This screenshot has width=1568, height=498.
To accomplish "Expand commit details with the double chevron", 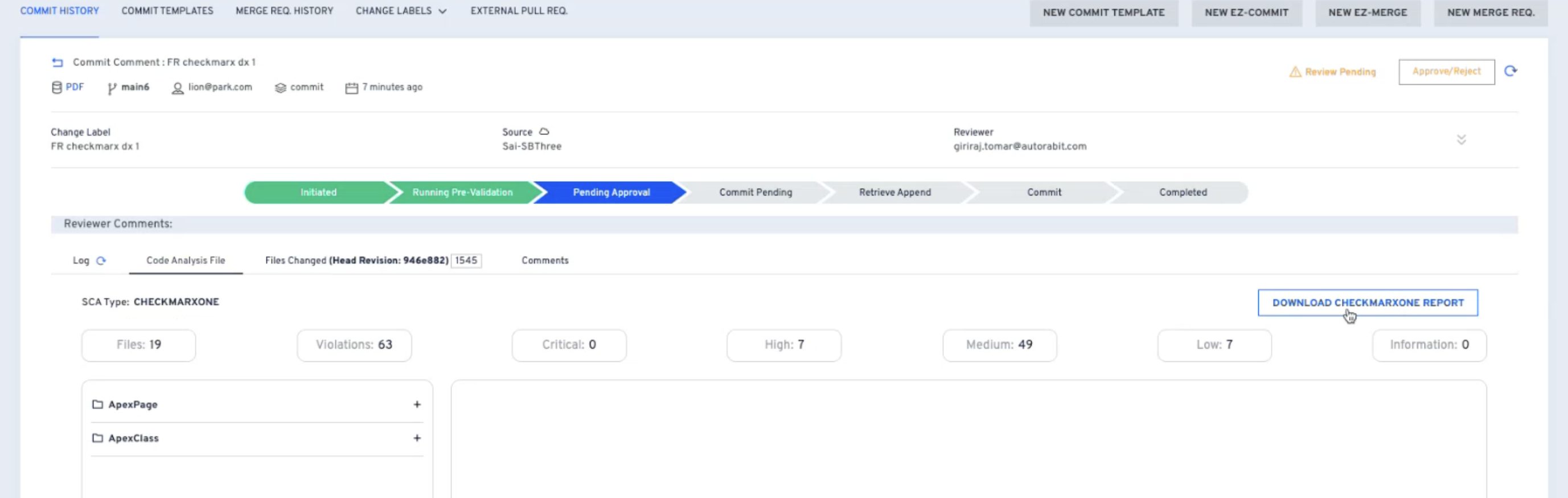I will point(1461,140).
